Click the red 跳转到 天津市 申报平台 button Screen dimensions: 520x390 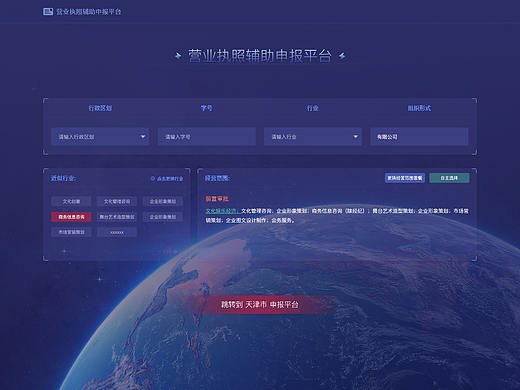[x=260, y=304]
